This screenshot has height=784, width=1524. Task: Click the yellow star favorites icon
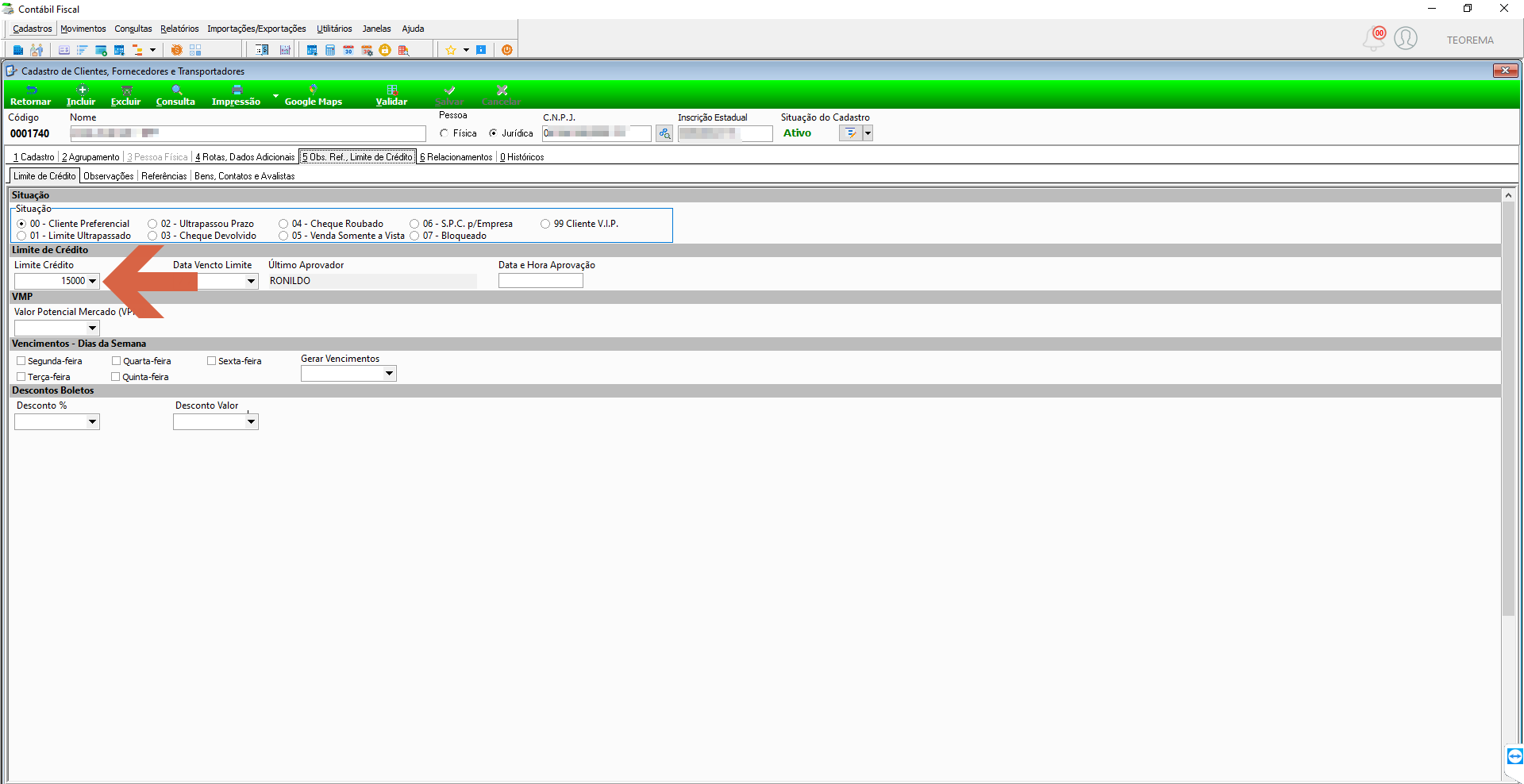point(450,50)
